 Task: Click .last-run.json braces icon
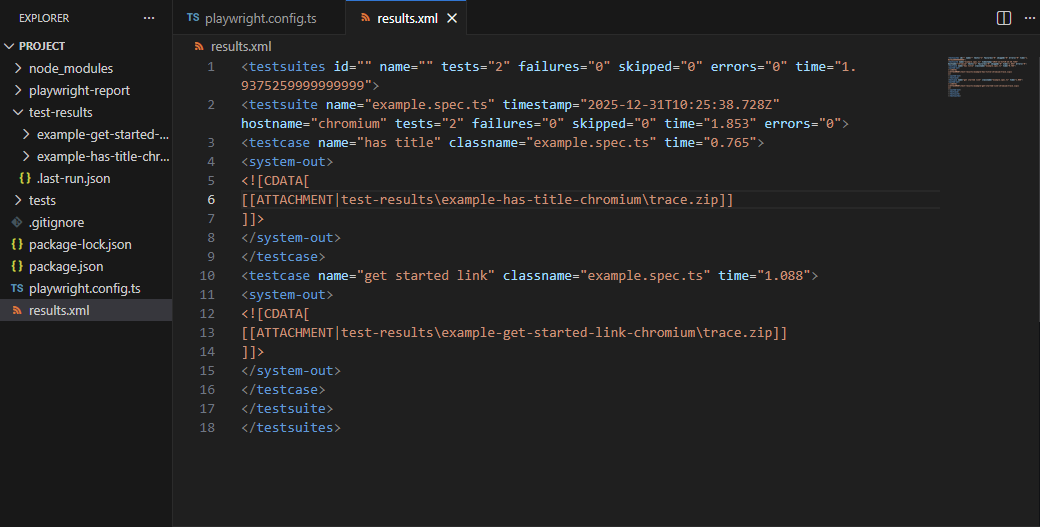tap(25, 178)
